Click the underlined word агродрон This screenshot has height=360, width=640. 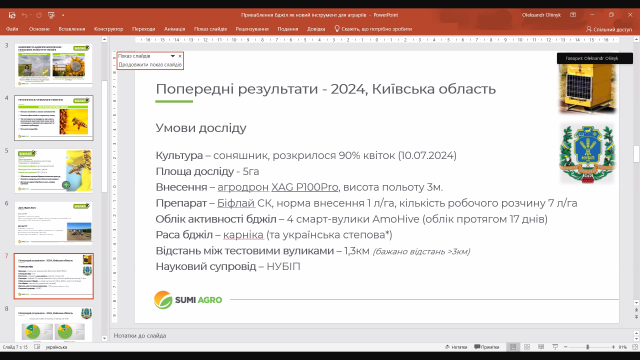pyautogui.click(x=243, y=187)
